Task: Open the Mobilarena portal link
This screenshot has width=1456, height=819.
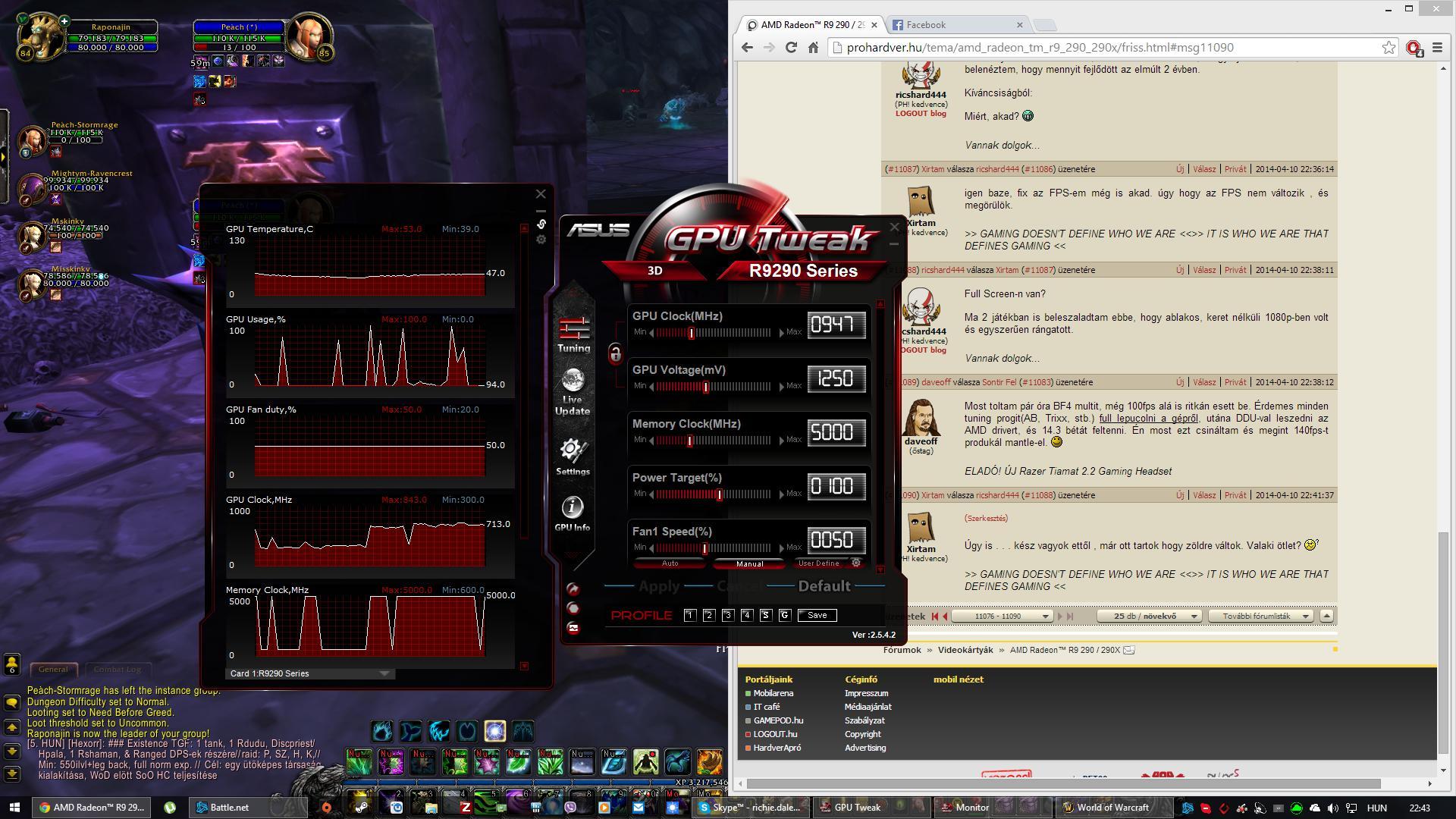Action: tap(773, 693)
